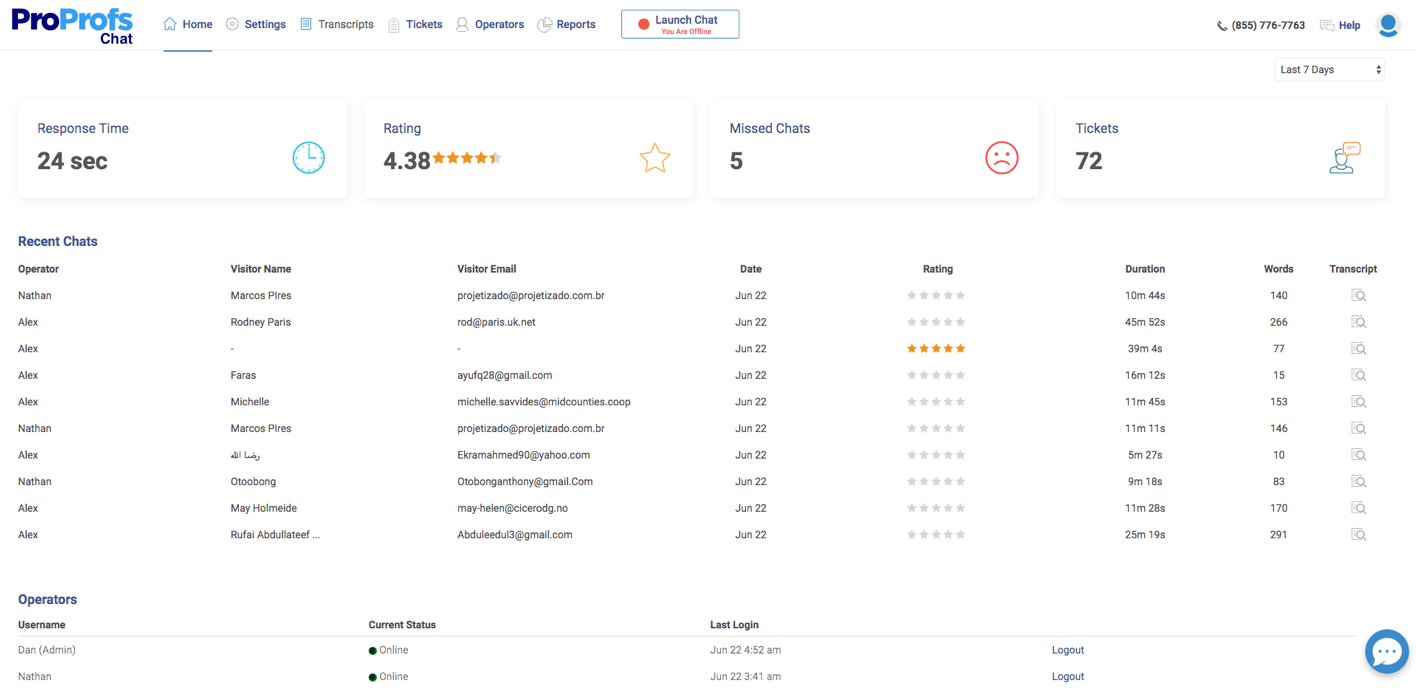1416x693 pixels.
Task: Log out Dan (Admin) operator
Action: (x=1067, y=650)
